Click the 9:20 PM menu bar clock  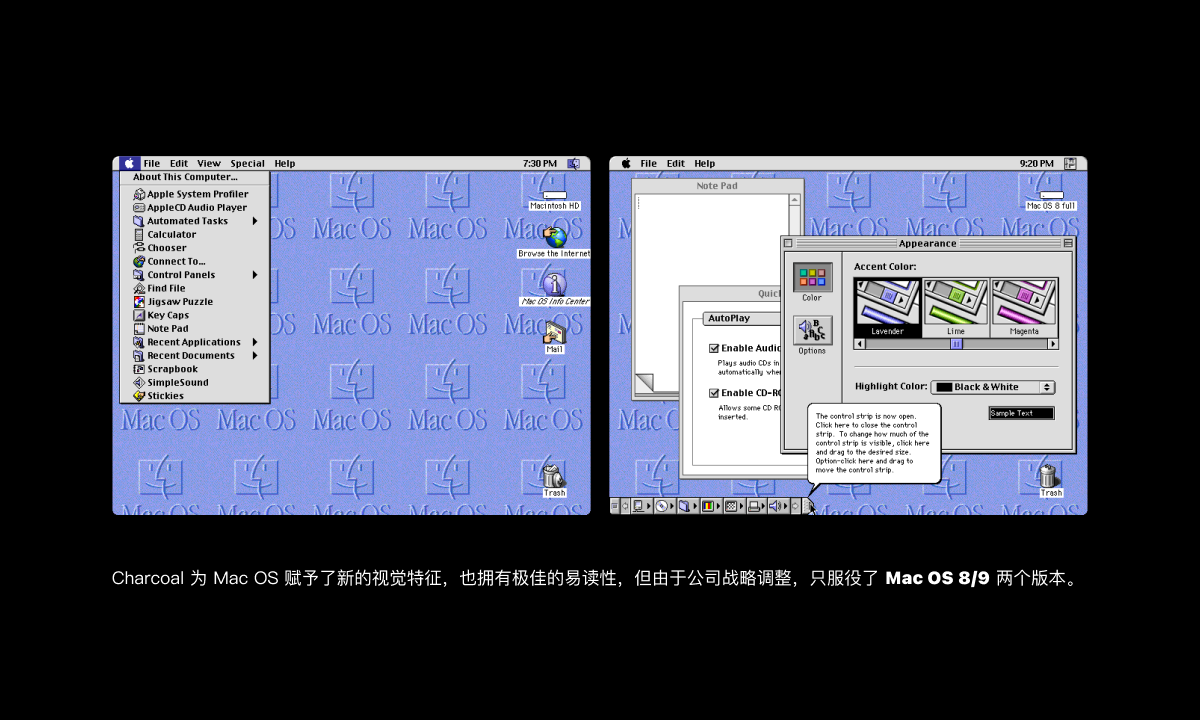1037,163
